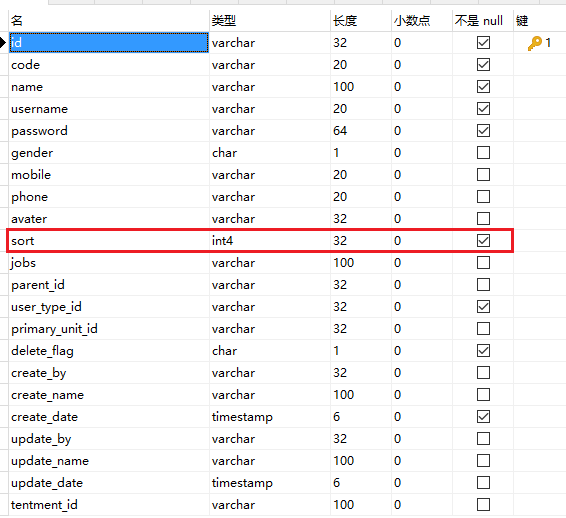Enable not null for tentment_id field
The image size is (566, 518).
tap(483, 505)
